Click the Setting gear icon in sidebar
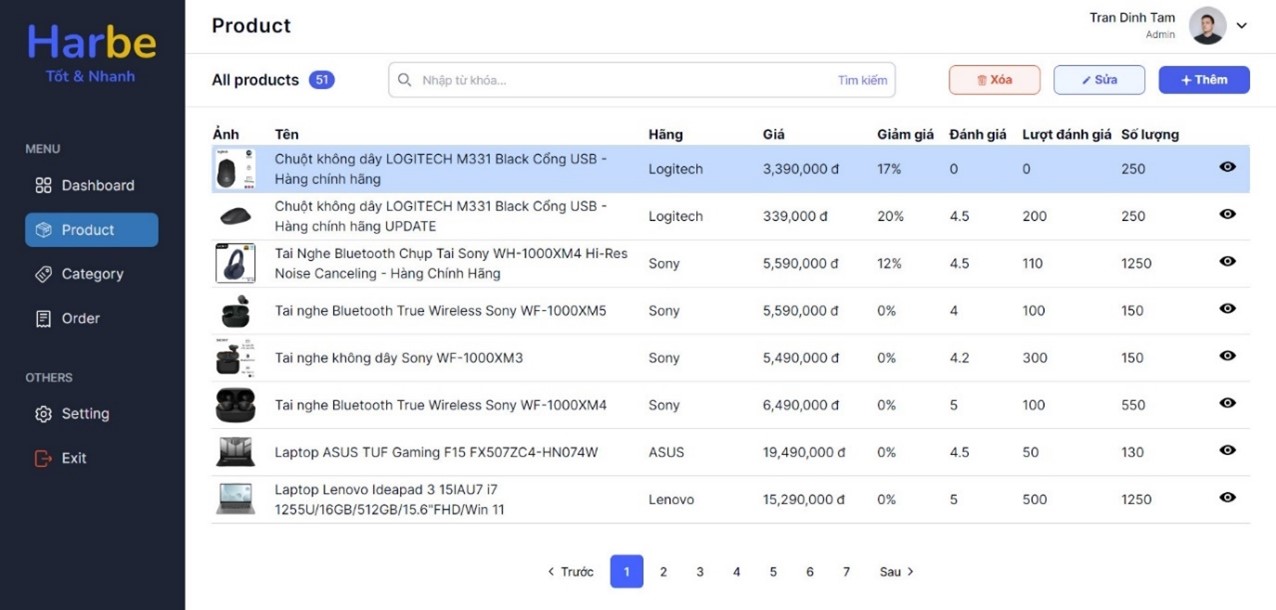Viewport: 1276px width, 610px height. [43, 414]
